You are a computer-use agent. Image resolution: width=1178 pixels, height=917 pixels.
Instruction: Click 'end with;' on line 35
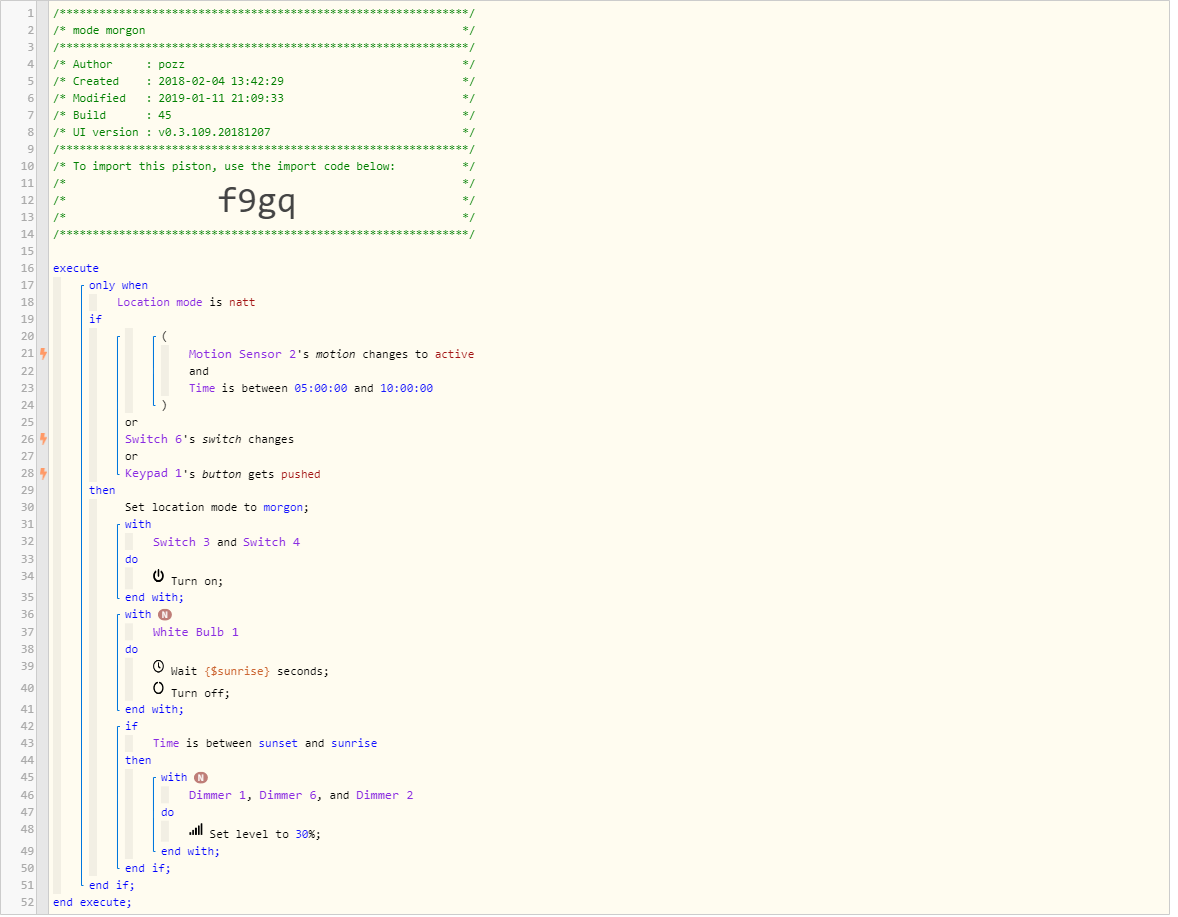pyautogui.click(x=154, y=597)
